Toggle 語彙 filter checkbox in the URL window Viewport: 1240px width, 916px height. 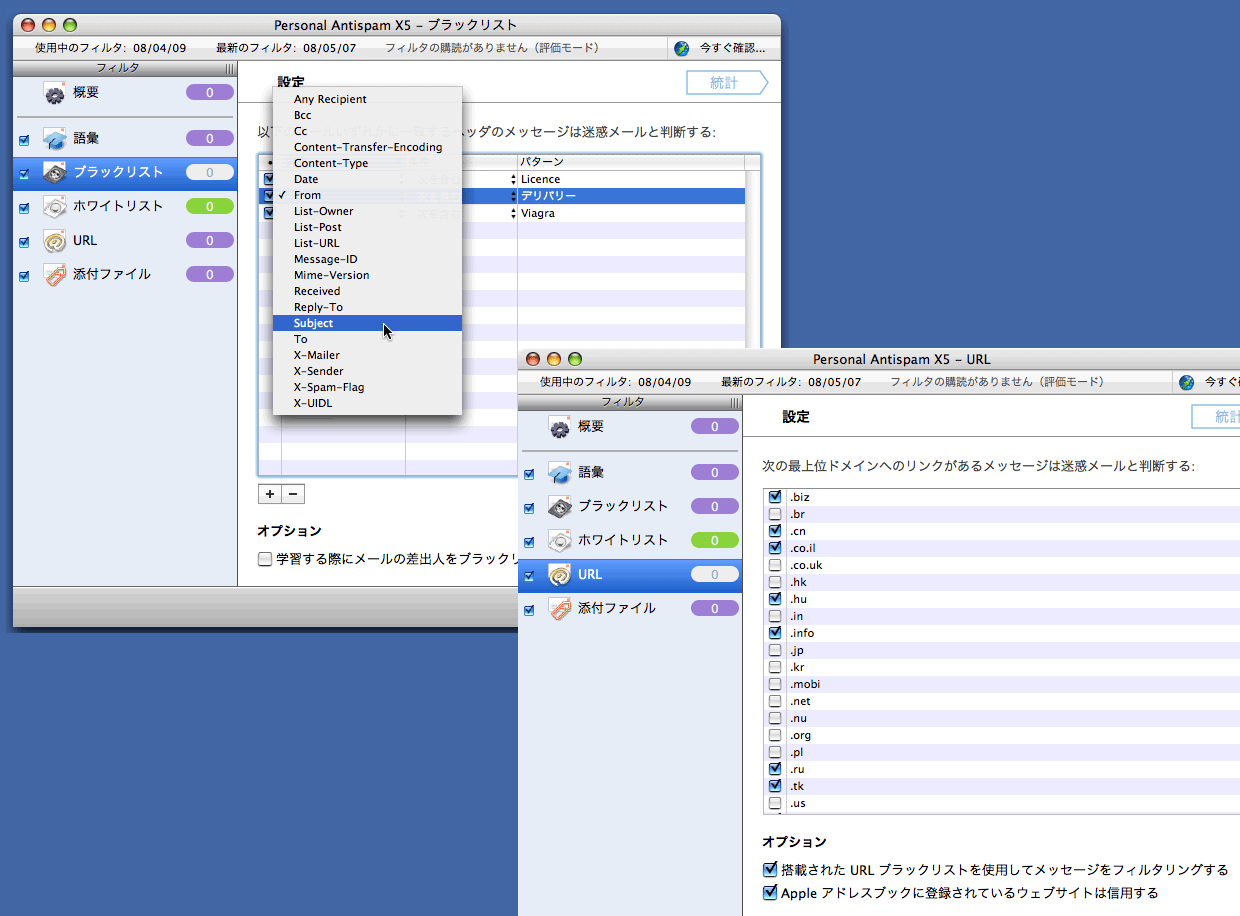tap(529, 474)
